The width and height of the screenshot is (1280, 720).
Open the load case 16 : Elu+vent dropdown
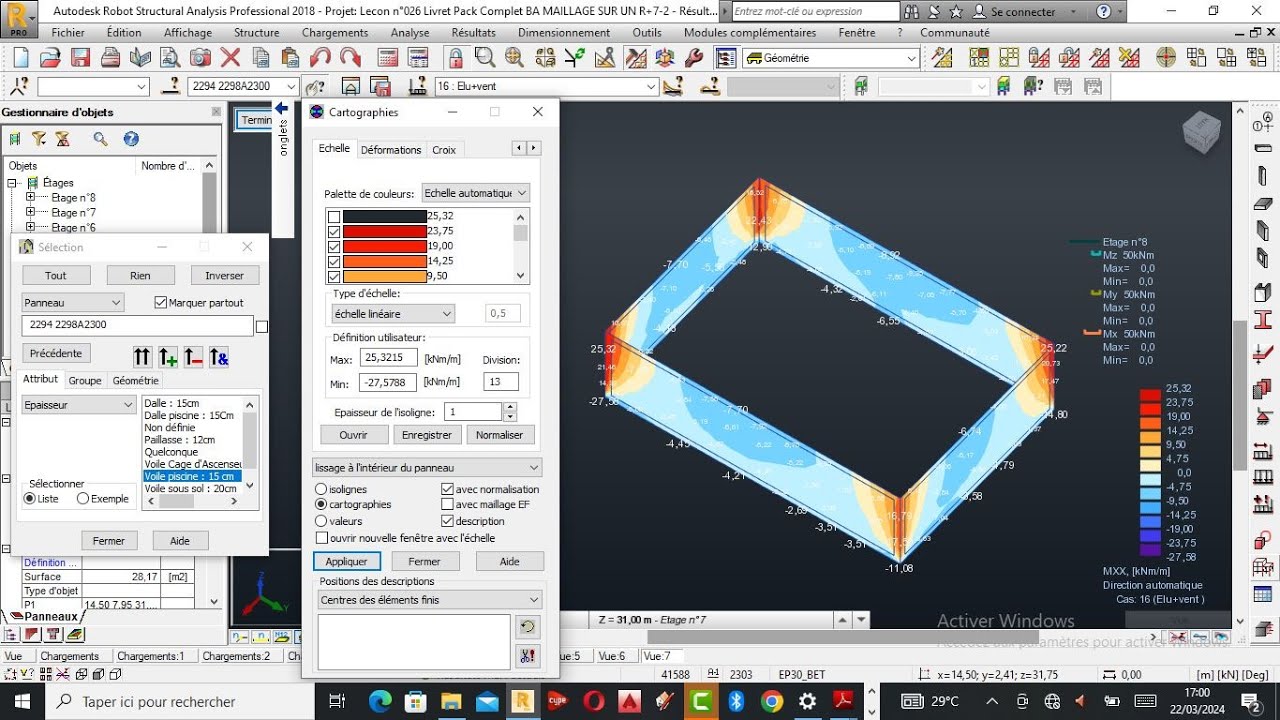coord(546,87)
